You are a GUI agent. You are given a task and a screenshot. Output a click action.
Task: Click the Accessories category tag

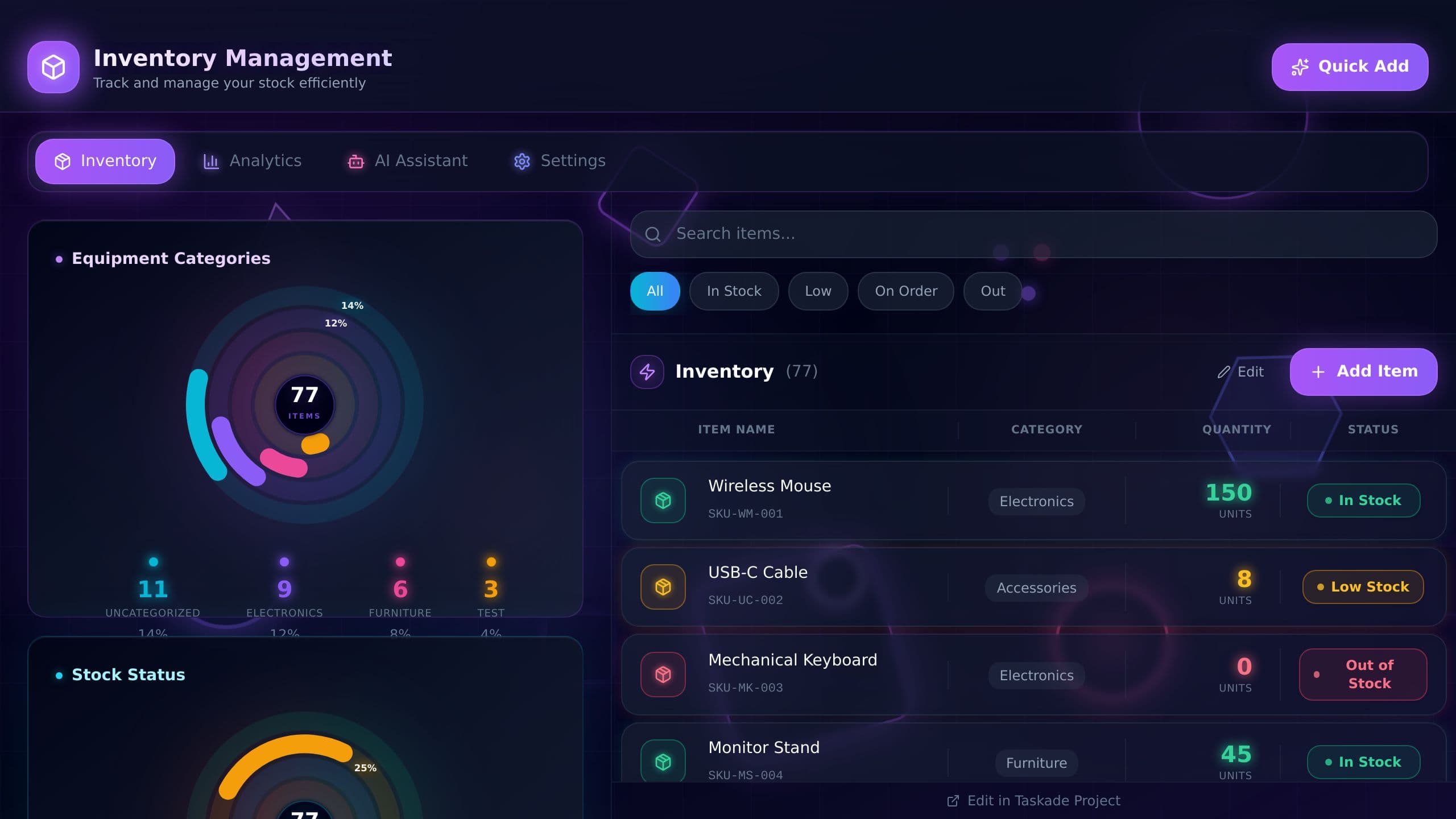1037,588
